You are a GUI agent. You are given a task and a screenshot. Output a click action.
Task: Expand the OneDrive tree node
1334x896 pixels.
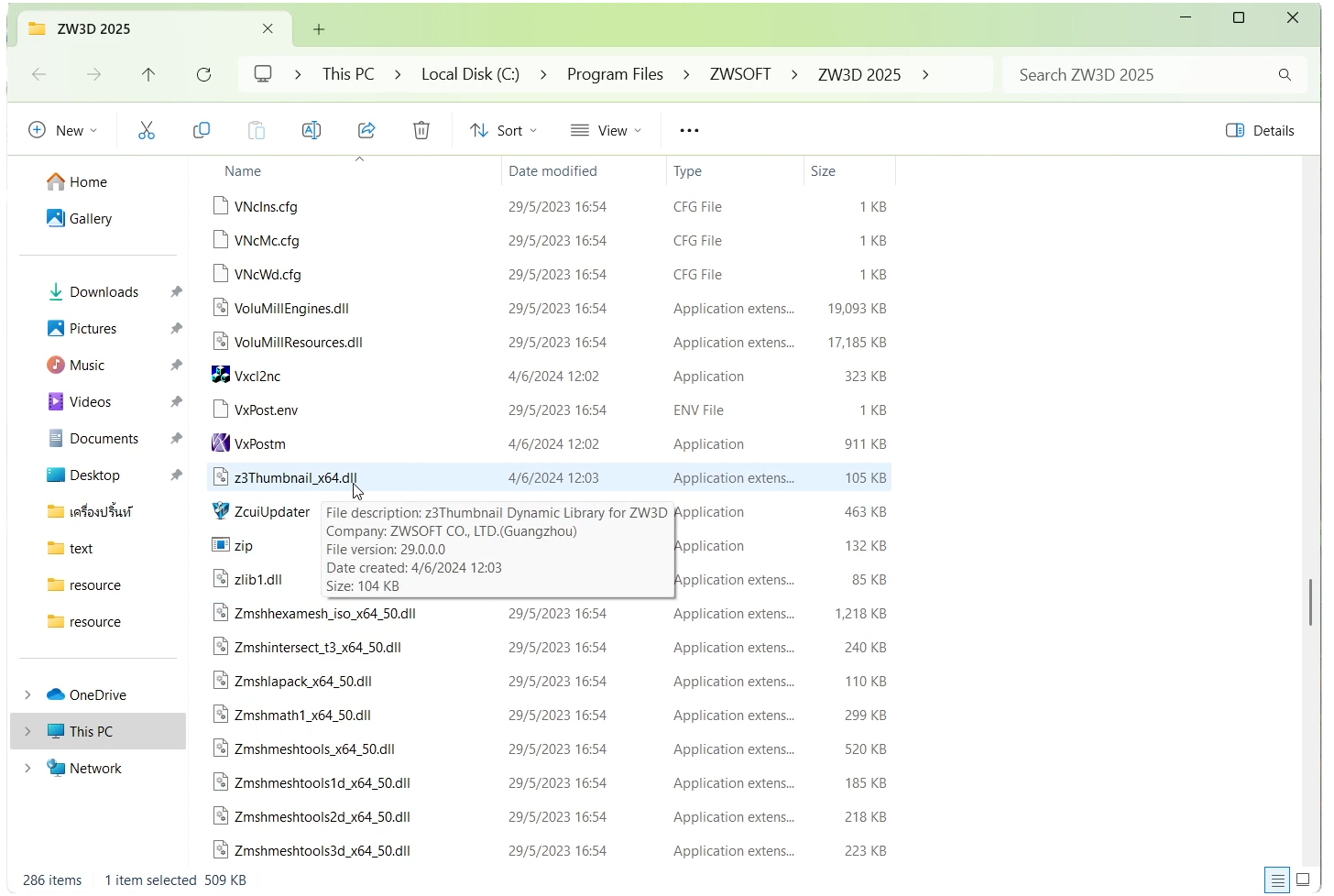27,695
